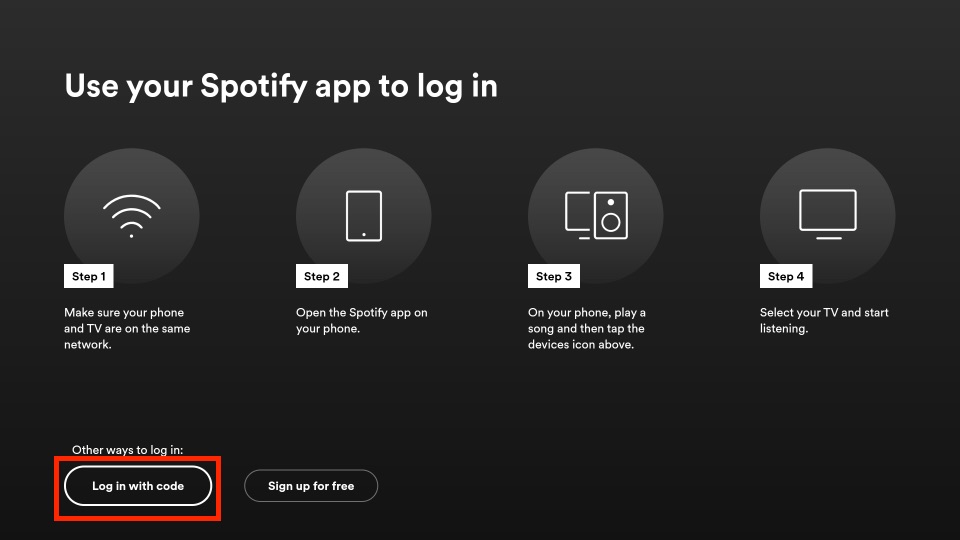Click the Step 3 label
Viewport: 960px width, 540px height.
click(554, 276)
